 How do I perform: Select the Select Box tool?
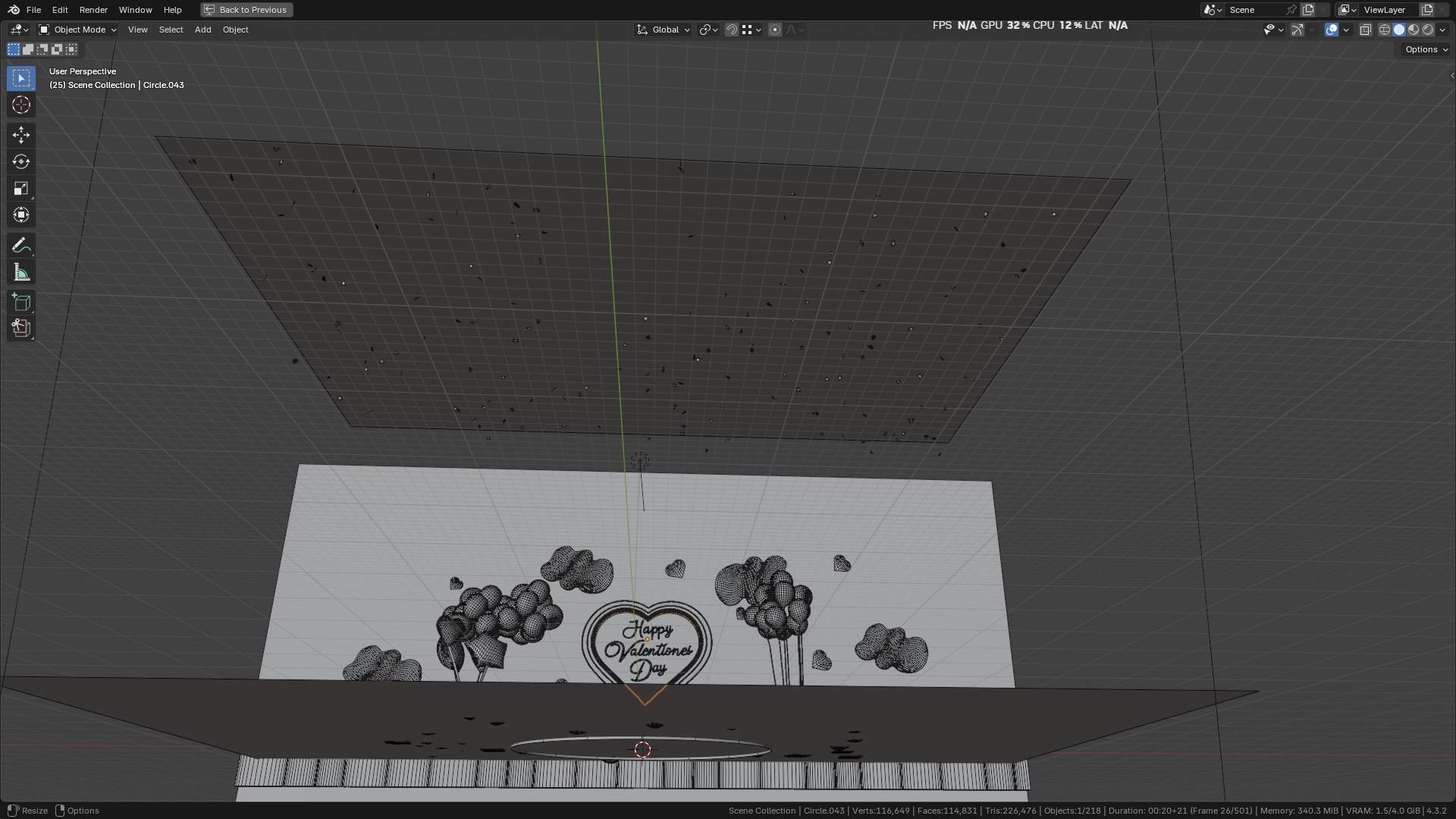point(21,78)
